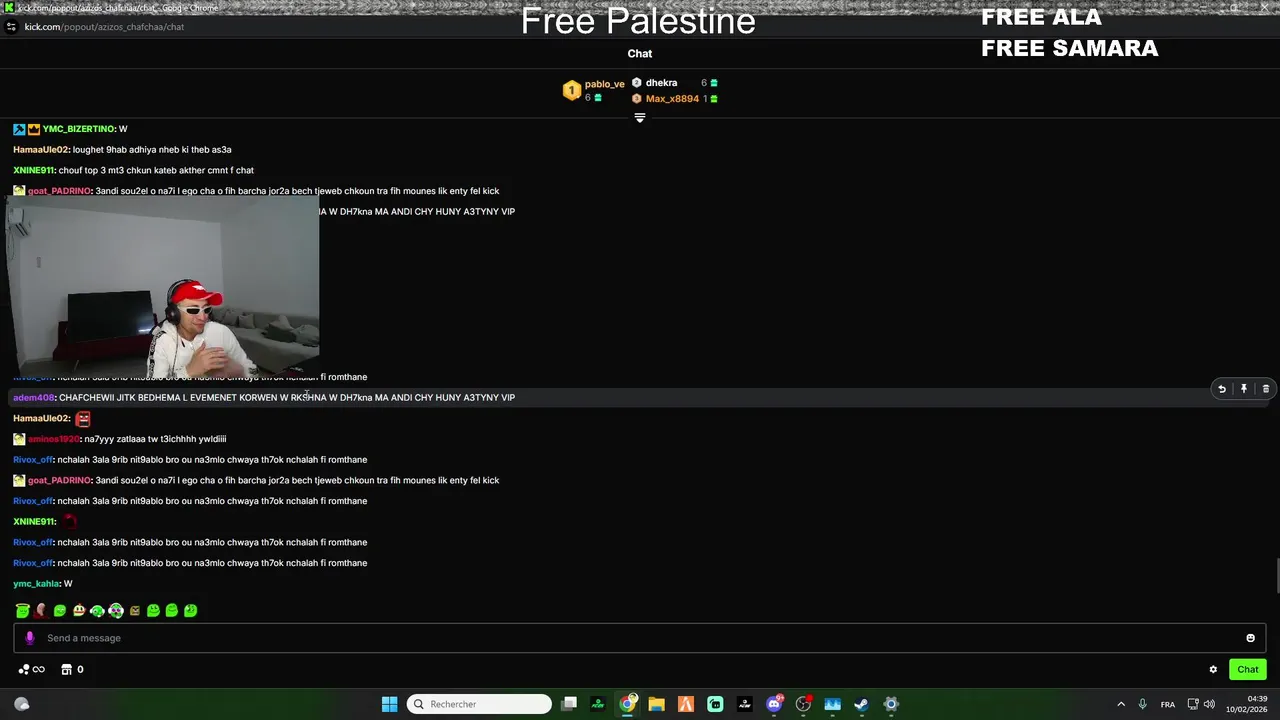Collapse the gift leaderboard with the arrow icon
This screenshot has height=720, width=1280.
(x=640, y=118)
